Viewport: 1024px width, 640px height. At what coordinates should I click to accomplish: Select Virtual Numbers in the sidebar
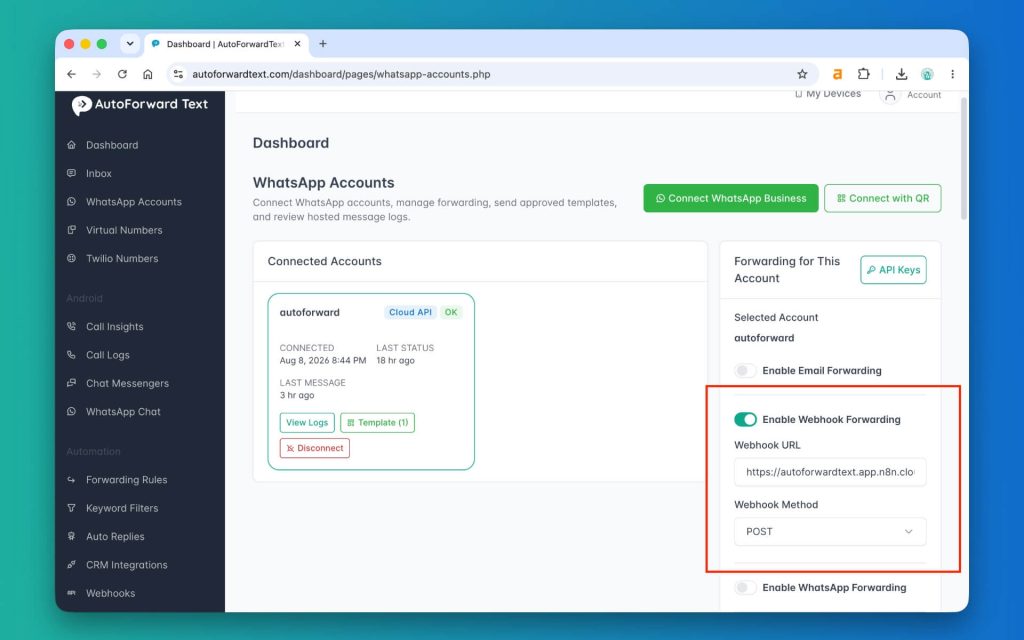(x=124, y=230)
